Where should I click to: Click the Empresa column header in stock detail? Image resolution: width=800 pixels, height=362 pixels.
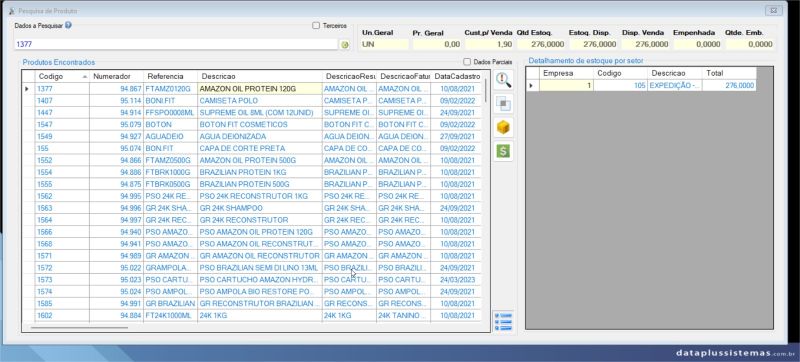click(566, 73)
